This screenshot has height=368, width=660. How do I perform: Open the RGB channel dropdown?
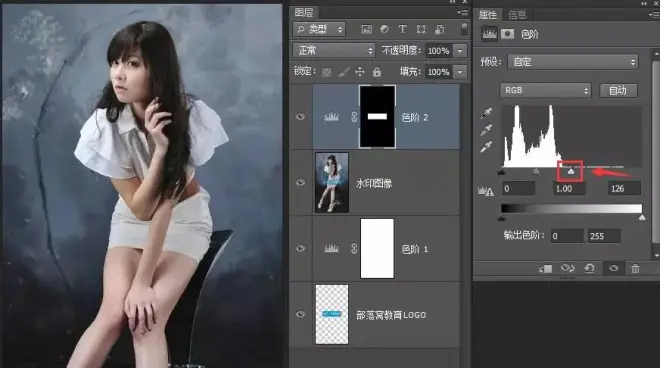(x=546, y=90)
